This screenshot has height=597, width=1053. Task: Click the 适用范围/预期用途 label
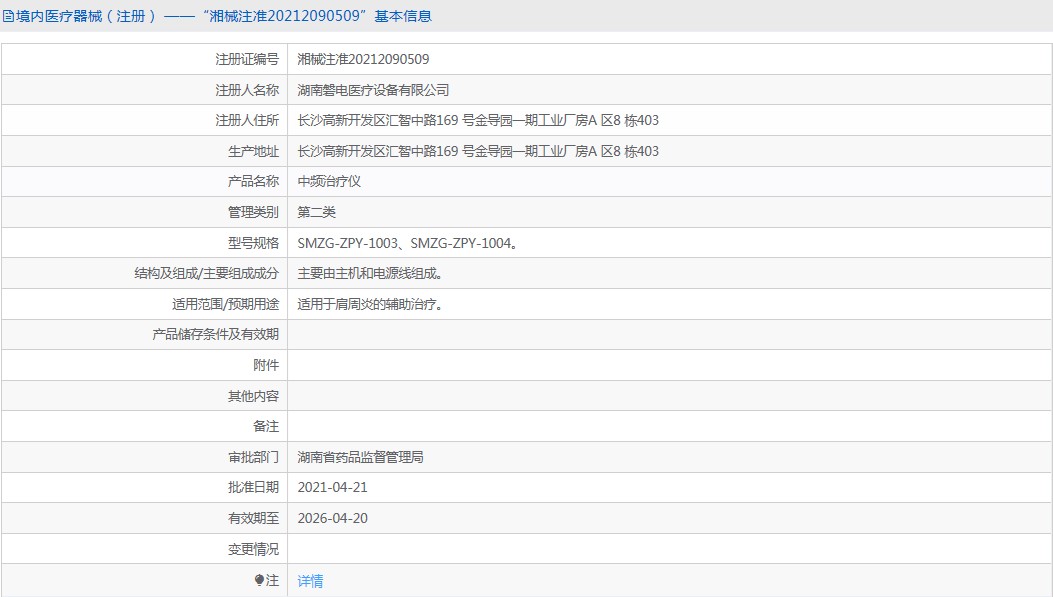coord(226,304)
